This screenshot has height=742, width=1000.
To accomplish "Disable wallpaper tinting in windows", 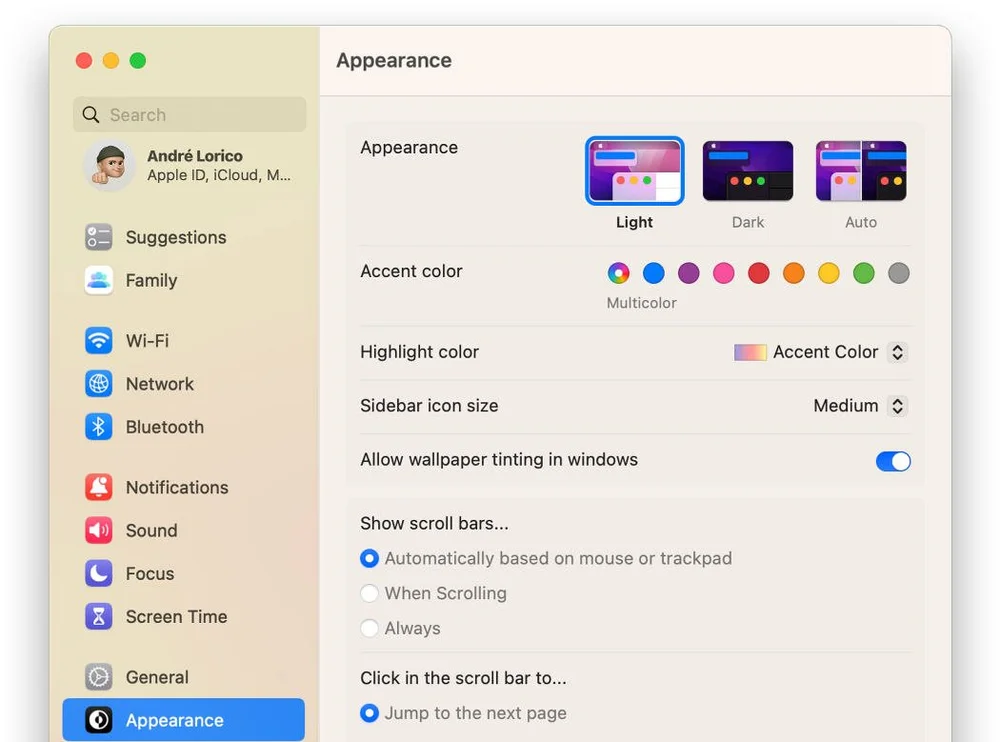I will 892,461.
